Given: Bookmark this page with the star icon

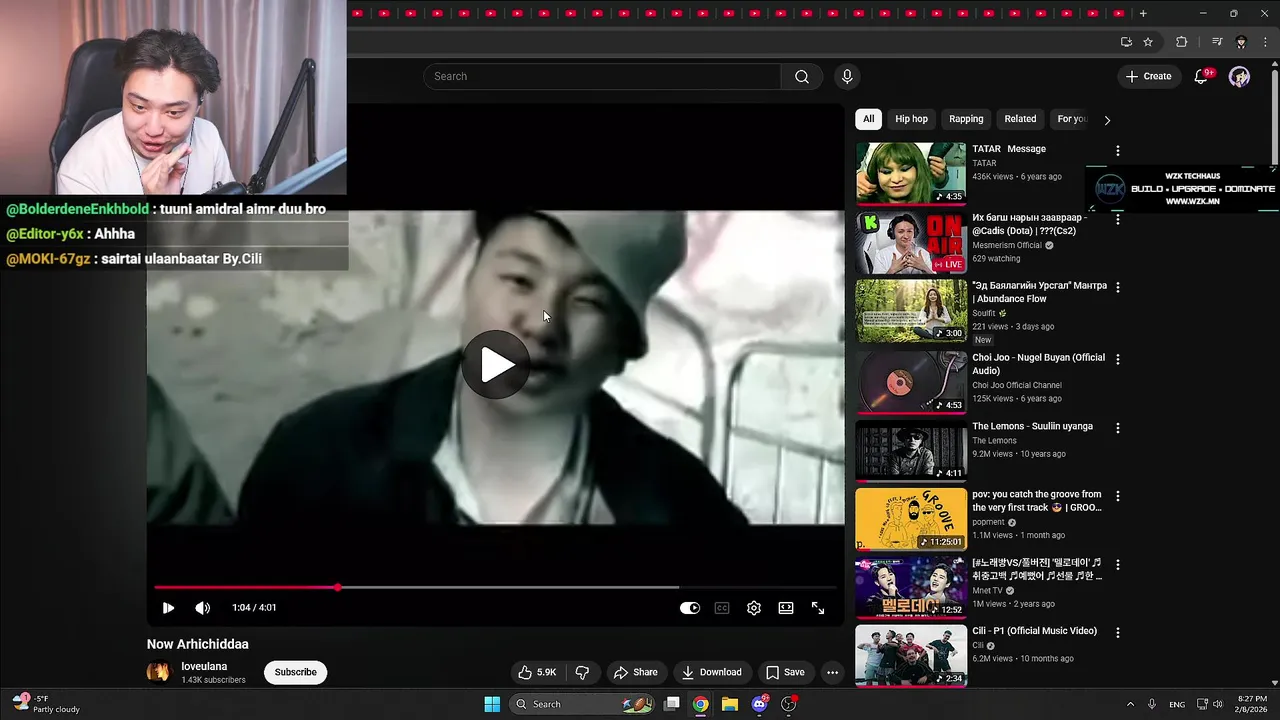Looking at the screenshot, I should 1148,42.
